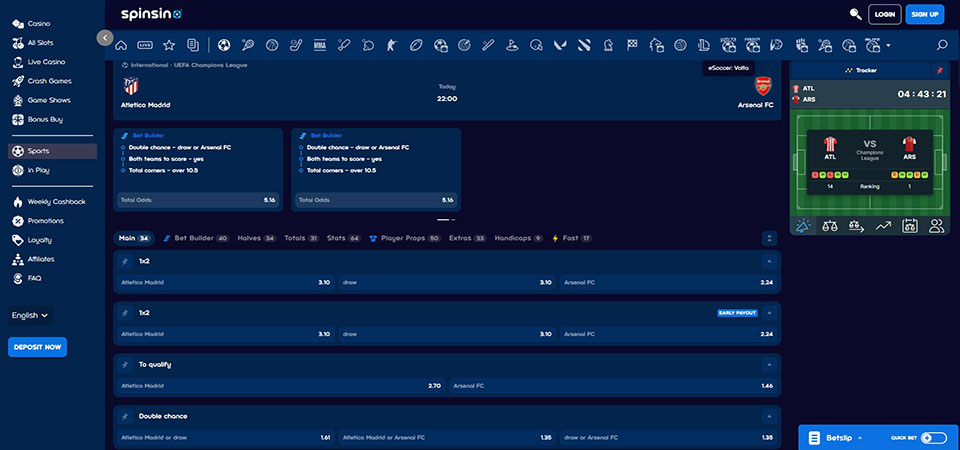Select the rugby ball sport icon
Viewport: 960px width, 450px height.
pyautogui.click(x=416, y=45)
